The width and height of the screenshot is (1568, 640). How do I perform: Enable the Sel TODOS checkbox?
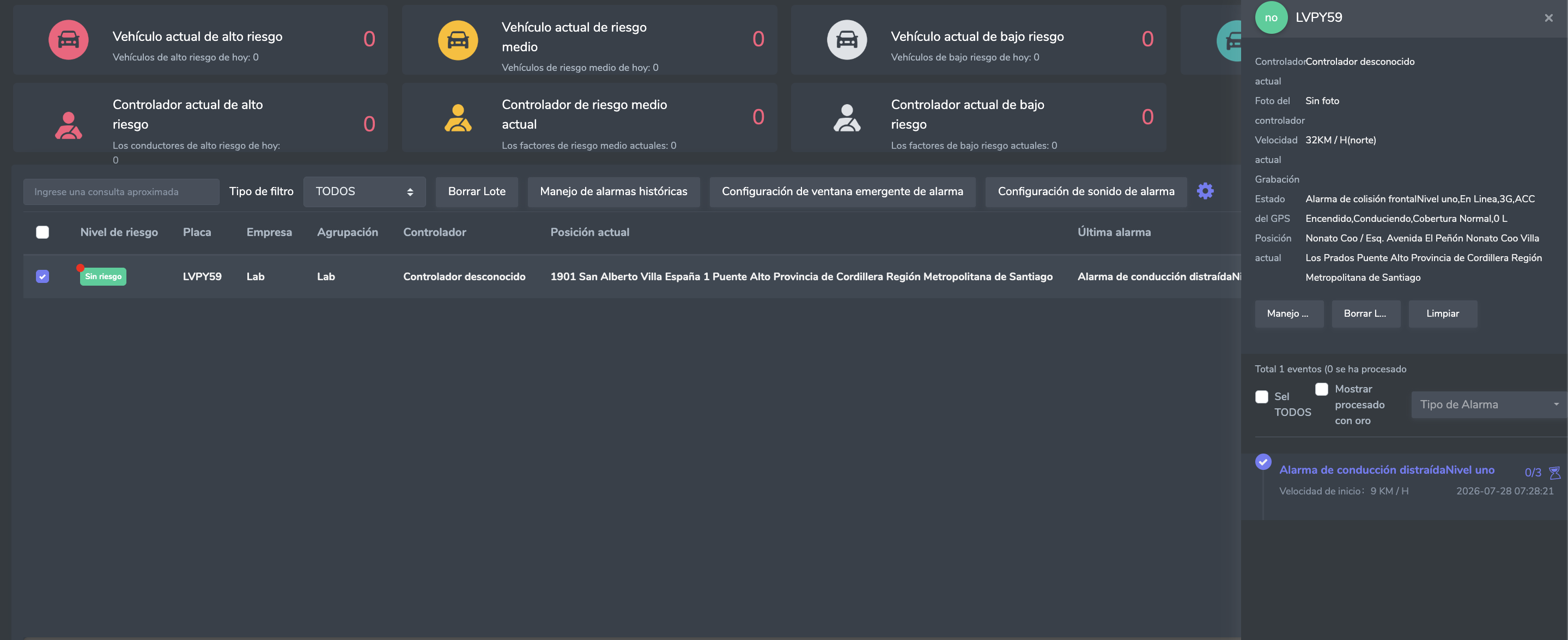[x=1262, y=397]
